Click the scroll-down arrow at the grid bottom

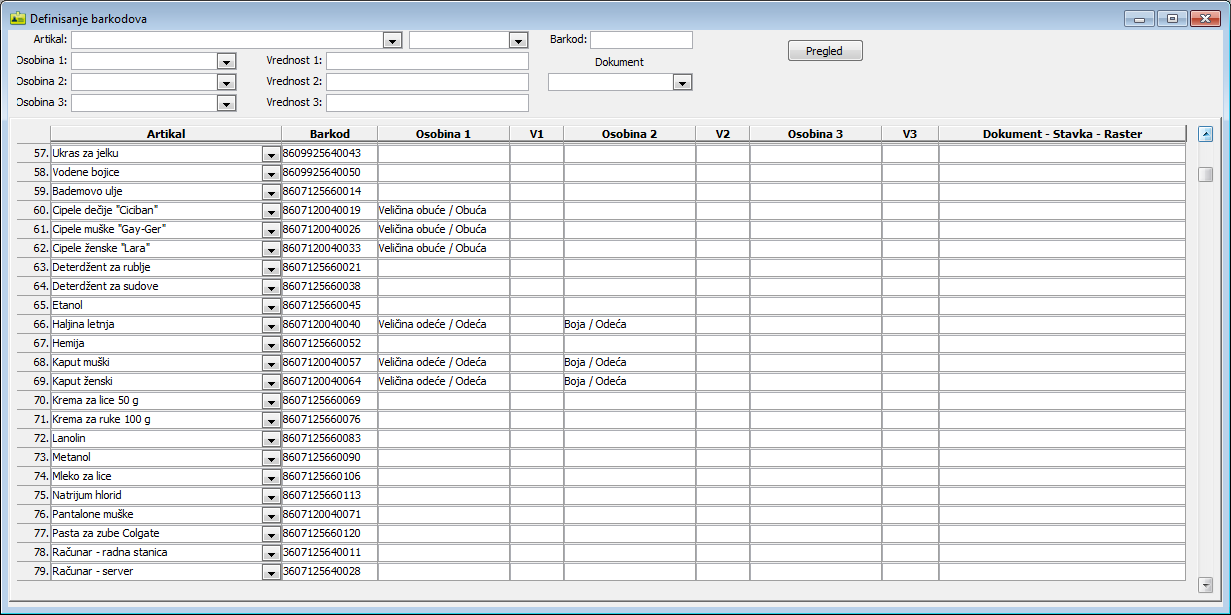(x=1205, y=585)
